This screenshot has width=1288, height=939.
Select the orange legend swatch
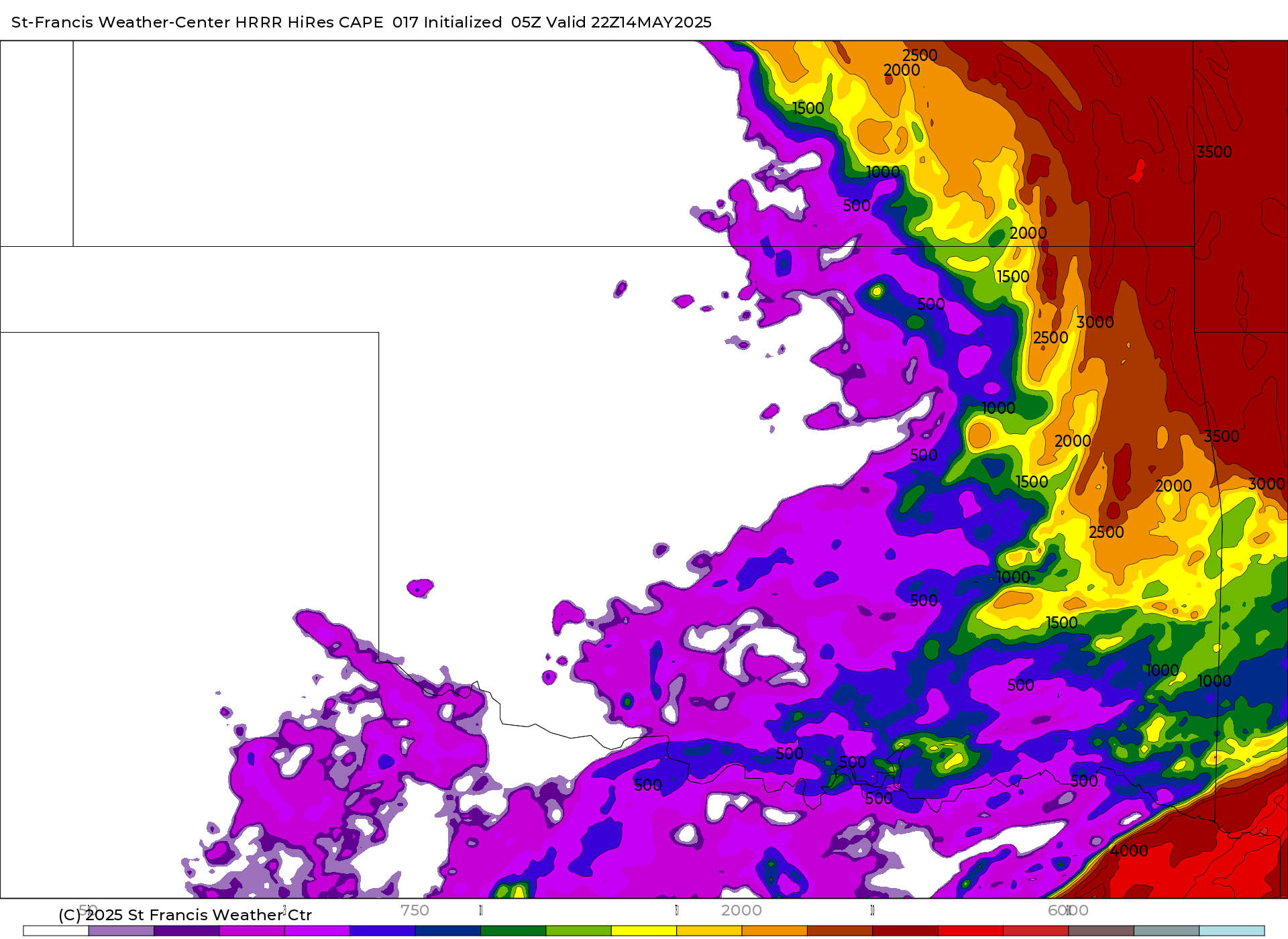tap(774, 931)
